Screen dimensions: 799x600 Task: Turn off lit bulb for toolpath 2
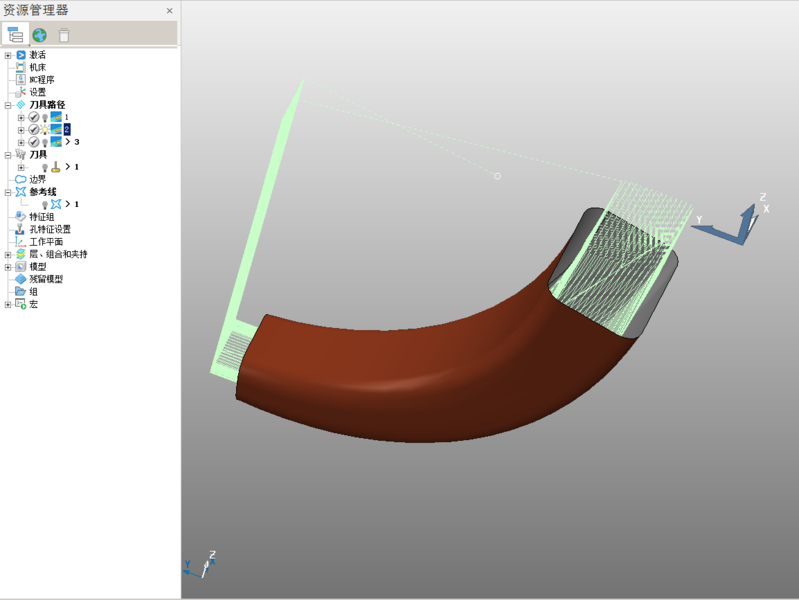click(x=45, y=130)
